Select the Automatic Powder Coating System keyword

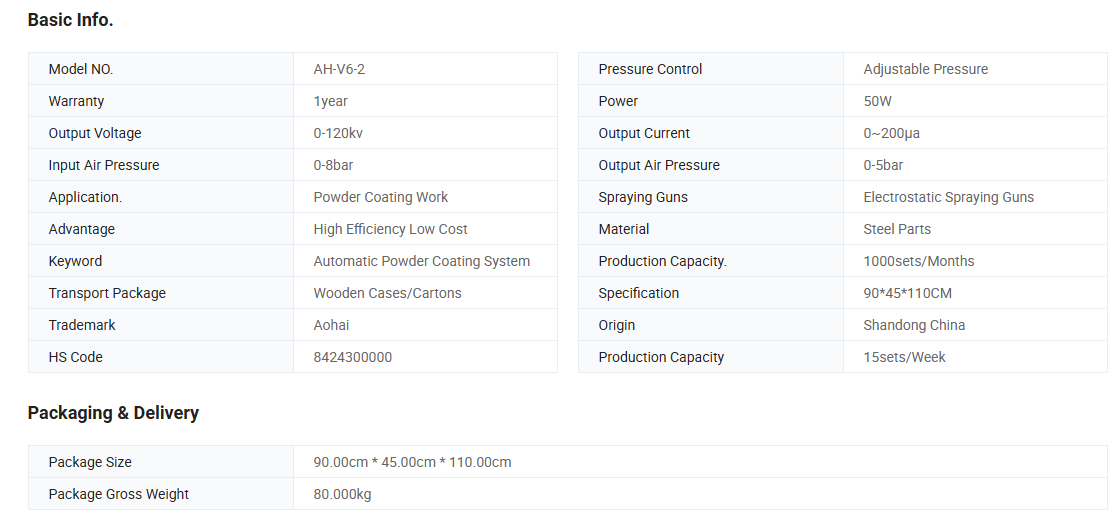[x=422, y=261]
